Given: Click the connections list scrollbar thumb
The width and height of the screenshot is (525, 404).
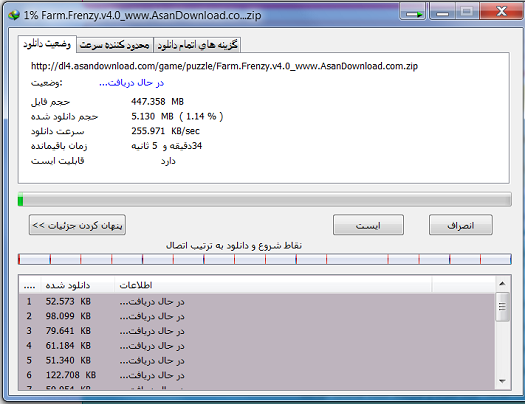Looking at the screenshot, I should pos(502,307).
